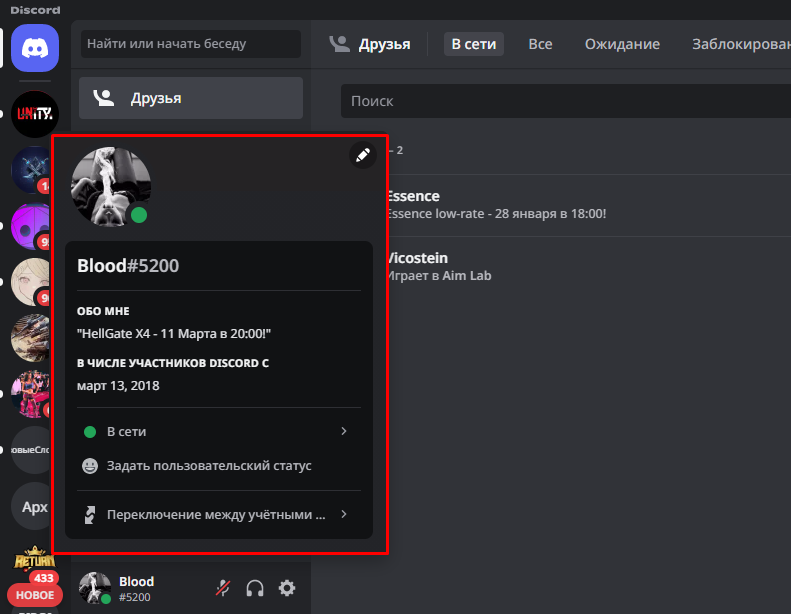Click the НОВОЕ unread mentions pill

35,595
